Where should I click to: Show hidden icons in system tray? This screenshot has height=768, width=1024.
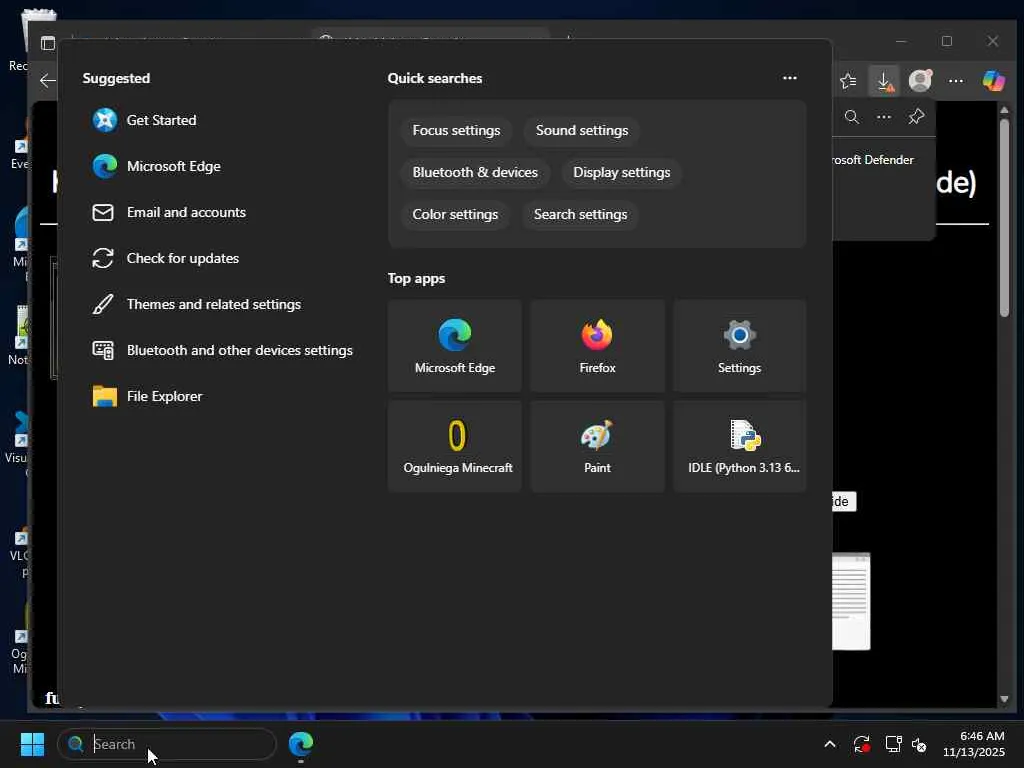(829, 744)
